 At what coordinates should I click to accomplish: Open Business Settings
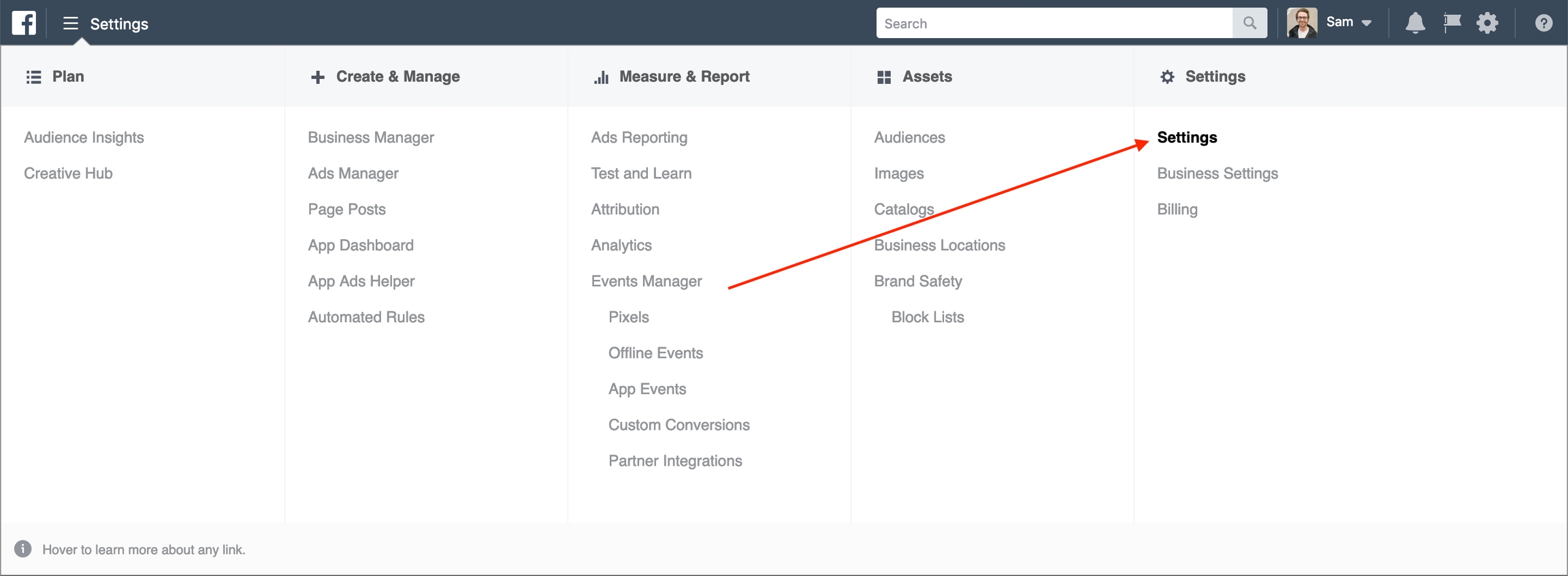point(1218,174)
